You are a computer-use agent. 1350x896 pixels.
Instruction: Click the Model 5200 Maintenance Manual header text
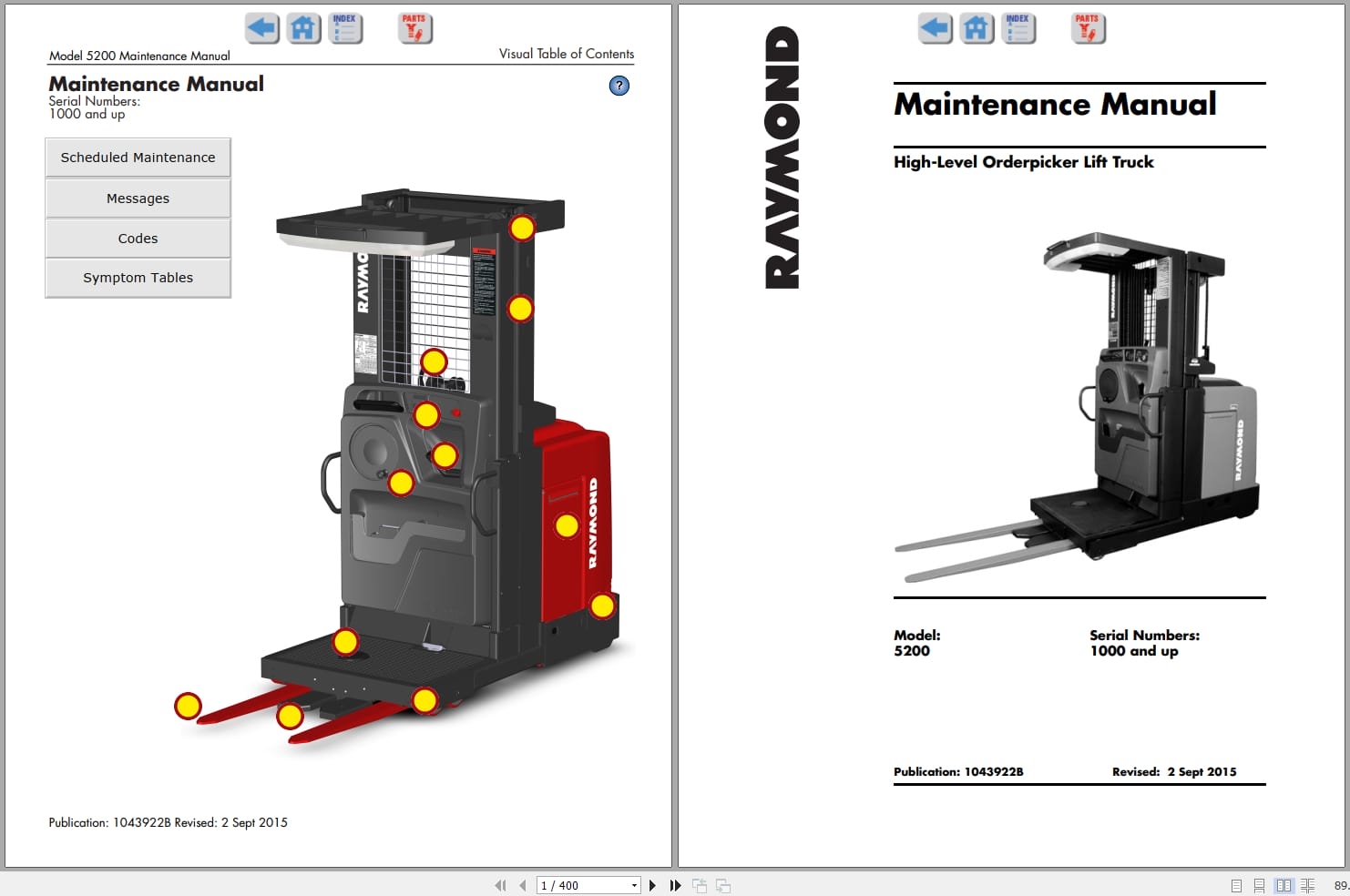pyautogui.click(x=139, y=56)
